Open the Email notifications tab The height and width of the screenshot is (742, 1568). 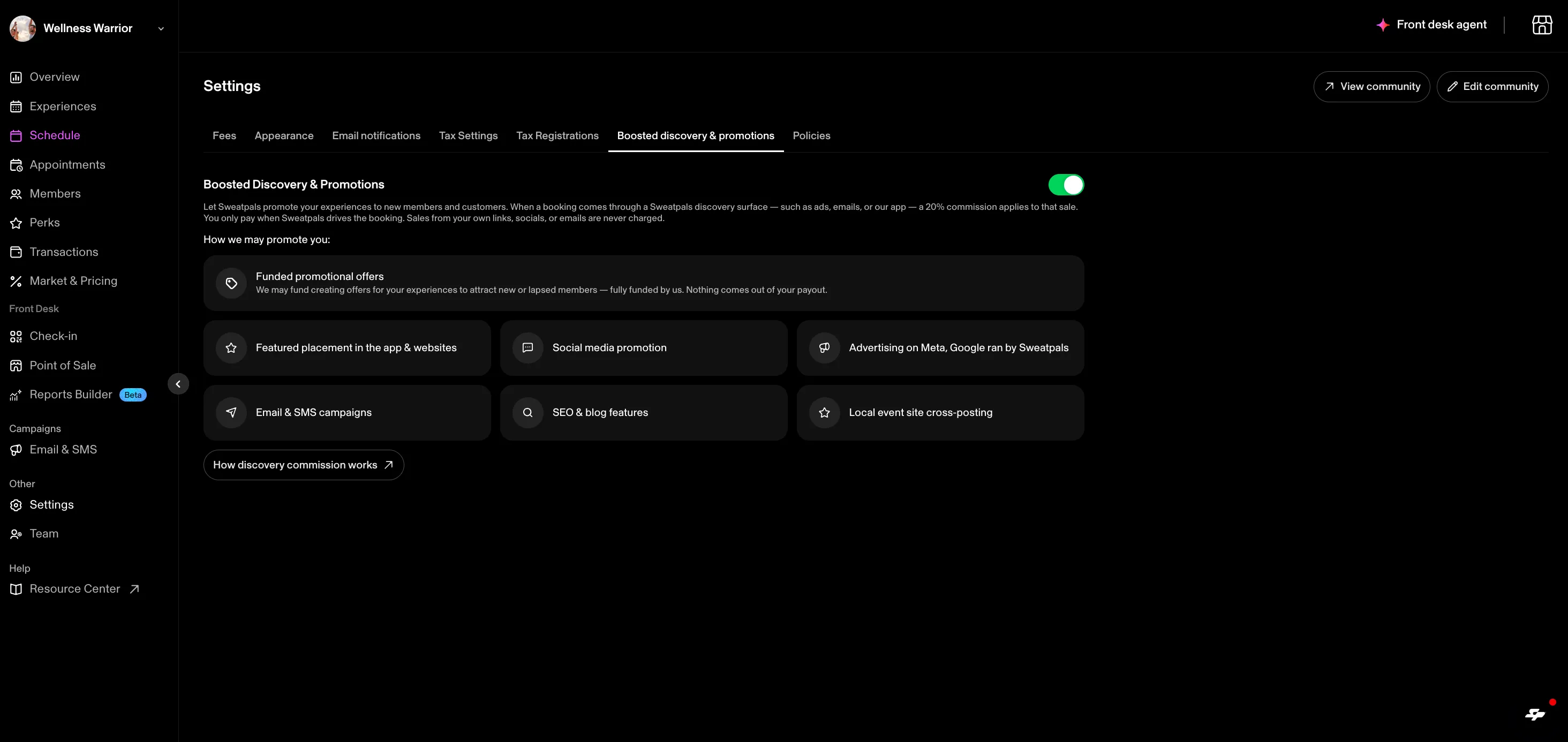[376, 136]
